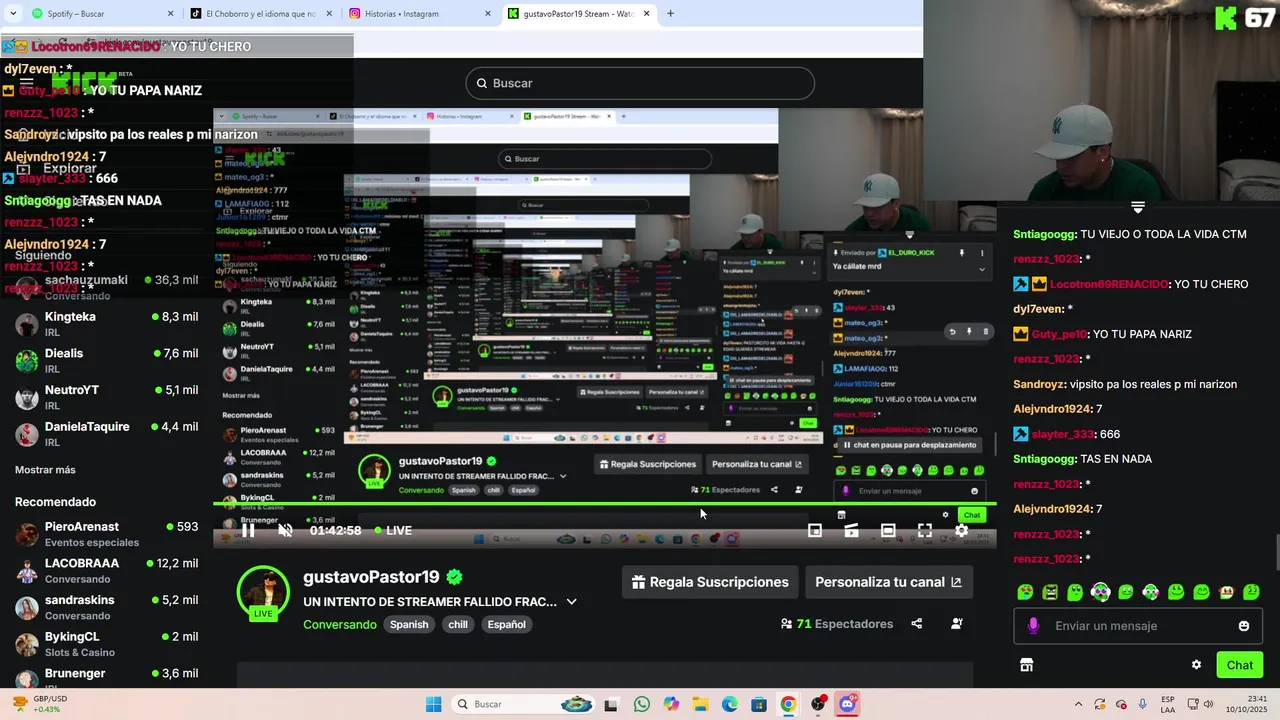Open sandraskins recommended channel

(106, 607)
